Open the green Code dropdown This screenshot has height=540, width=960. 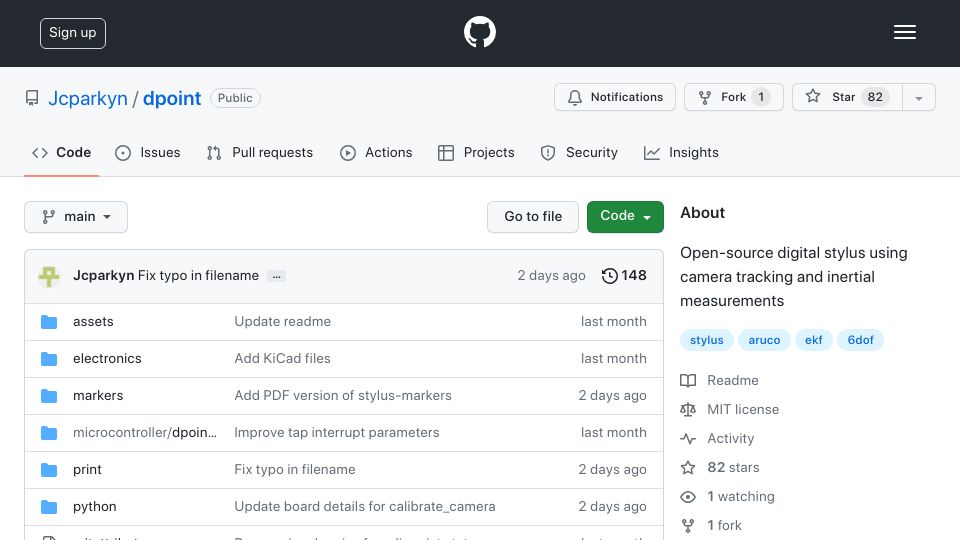625,217
